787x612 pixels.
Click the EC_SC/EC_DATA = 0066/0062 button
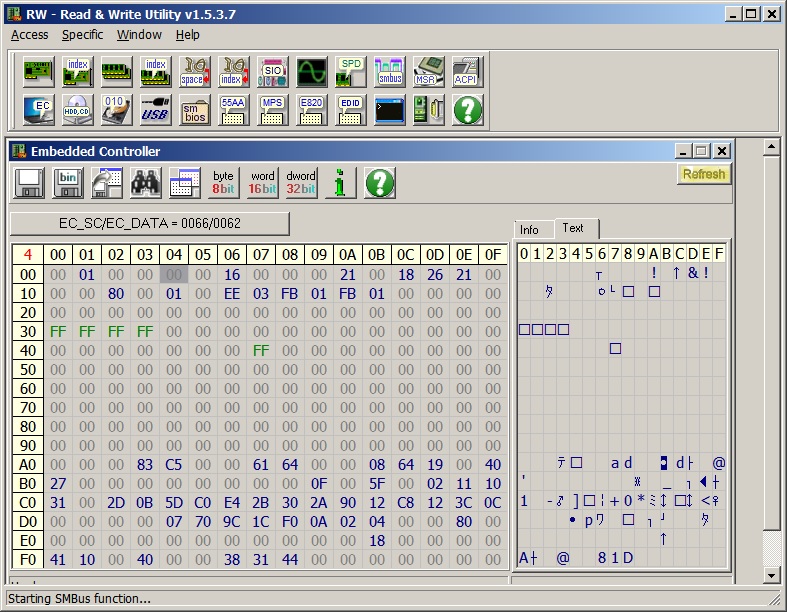click(150, 223)
